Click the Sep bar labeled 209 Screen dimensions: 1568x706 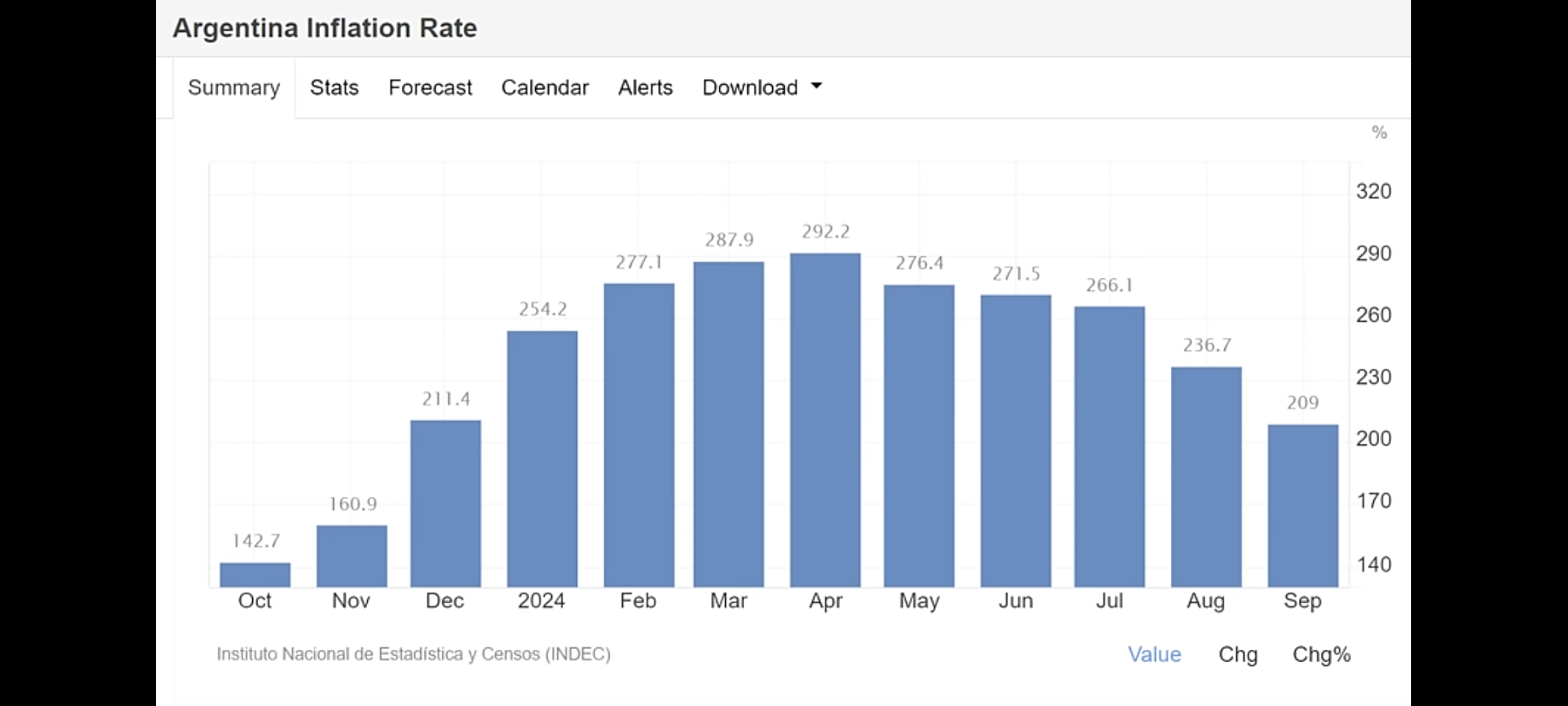(x=1303, y=505)
